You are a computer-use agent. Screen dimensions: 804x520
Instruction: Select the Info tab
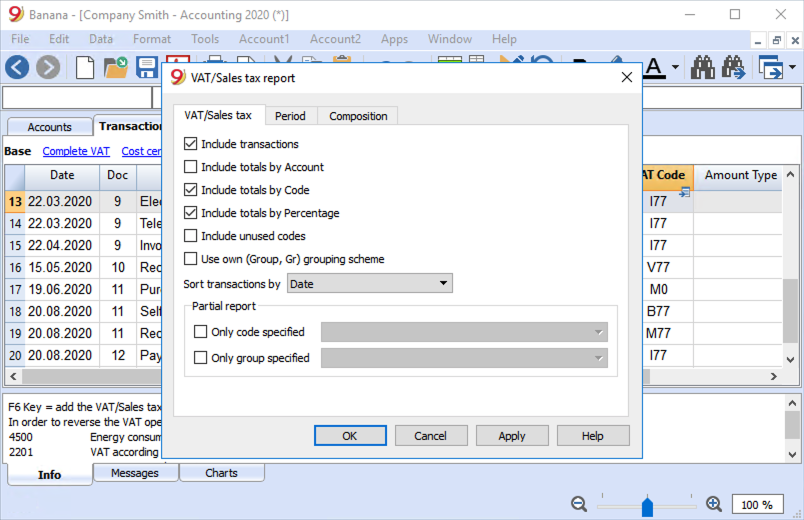tap(50, 474)
